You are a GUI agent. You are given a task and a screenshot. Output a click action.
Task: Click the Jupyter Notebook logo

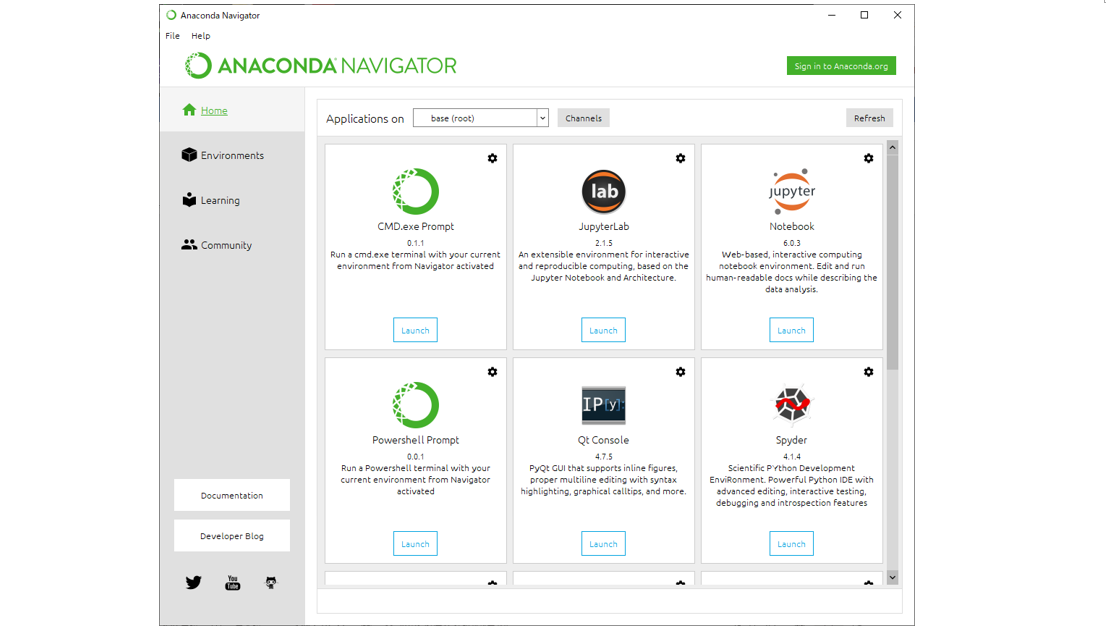[x=791, y=191]
